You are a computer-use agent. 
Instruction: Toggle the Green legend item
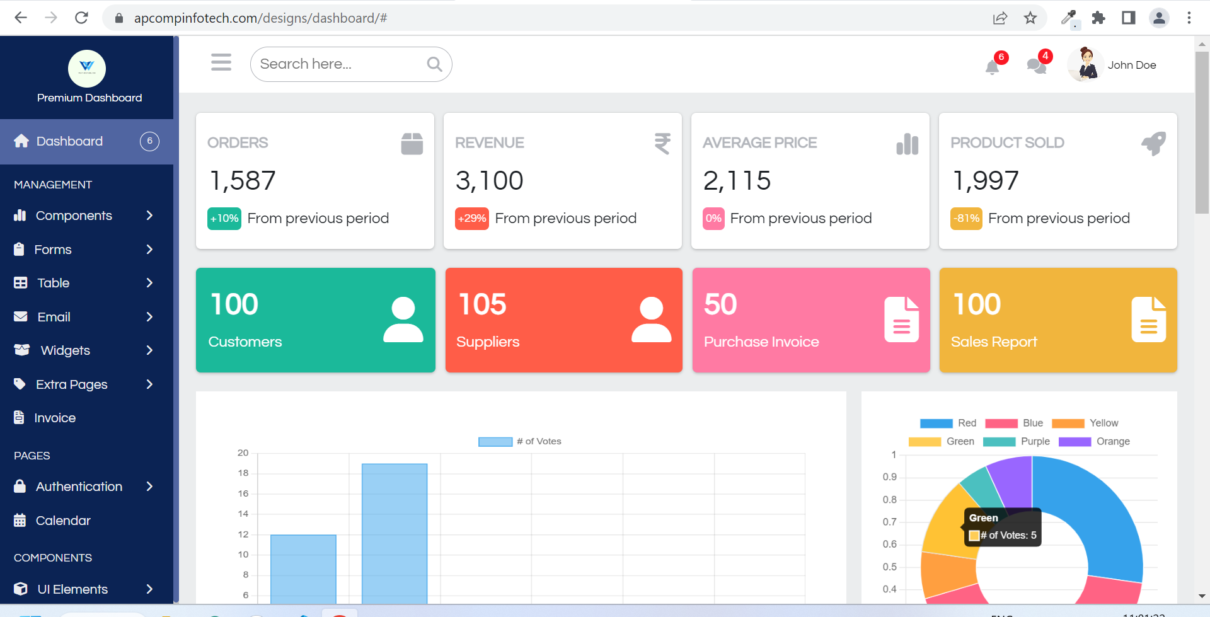942,441
